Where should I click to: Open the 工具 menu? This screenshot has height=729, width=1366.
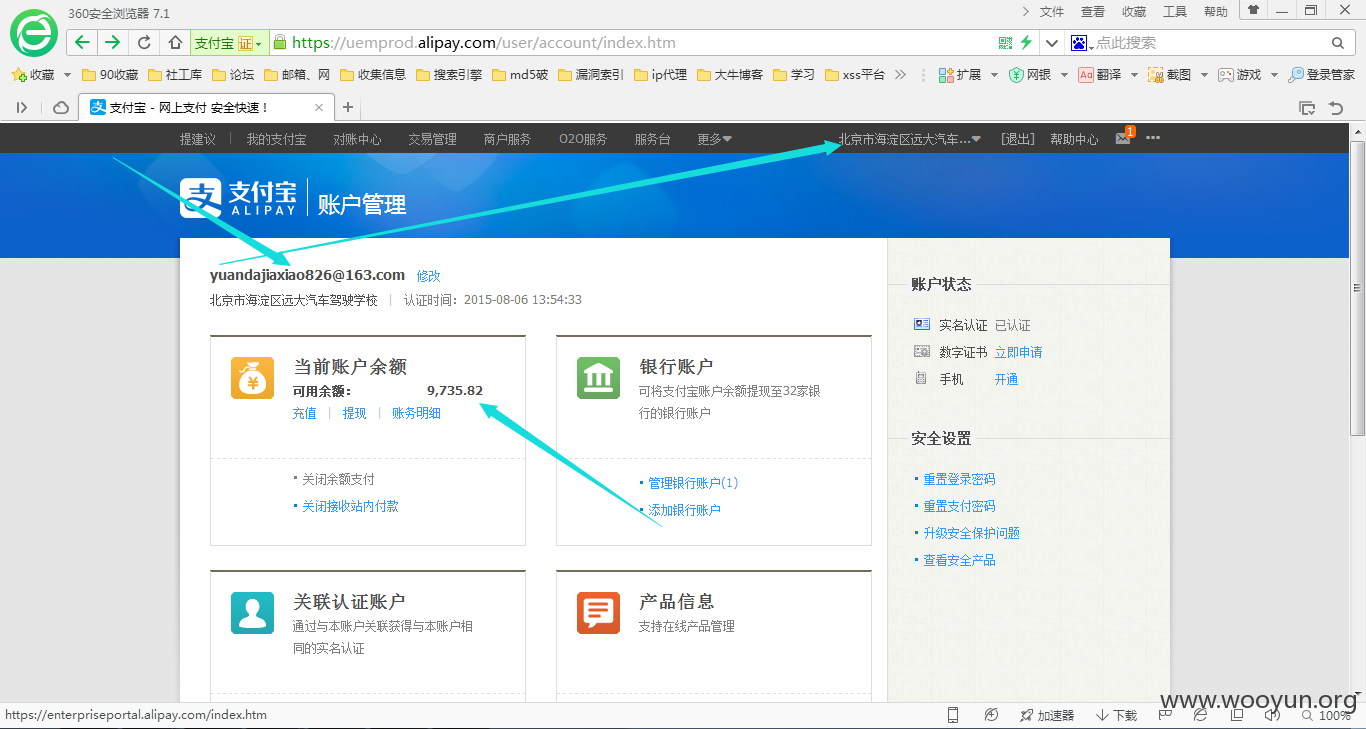1175,11
